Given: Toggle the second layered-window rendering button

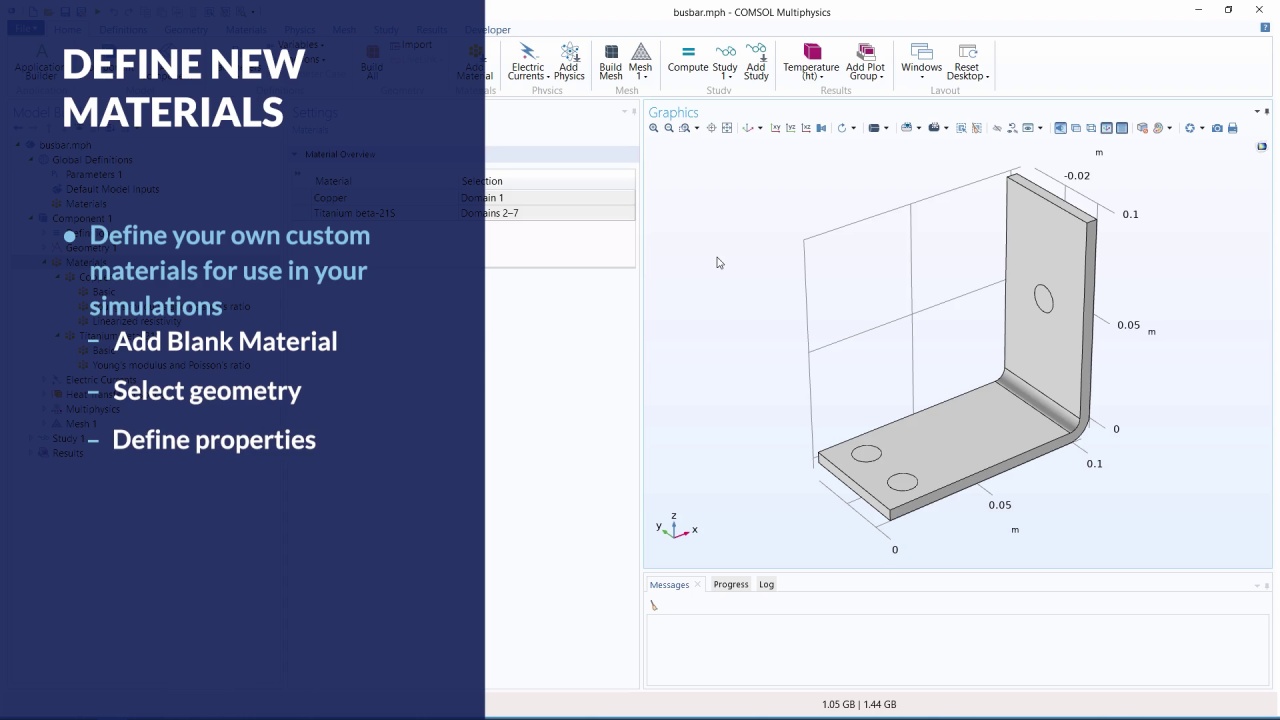Looking at the screenshot, I should pyautogui.click(x=1076, y=128).
